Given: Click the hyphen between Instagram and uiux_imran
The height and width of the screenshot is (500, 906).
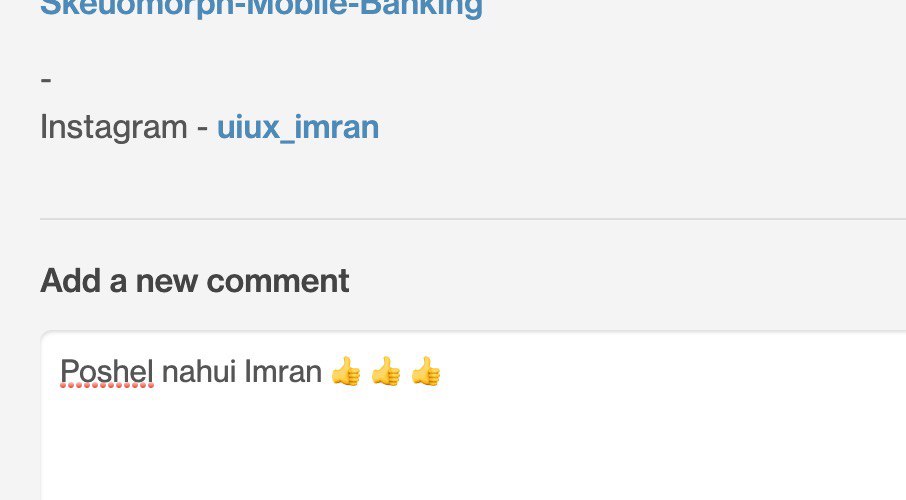Looking at the screenshot, I should pos(202,129).
